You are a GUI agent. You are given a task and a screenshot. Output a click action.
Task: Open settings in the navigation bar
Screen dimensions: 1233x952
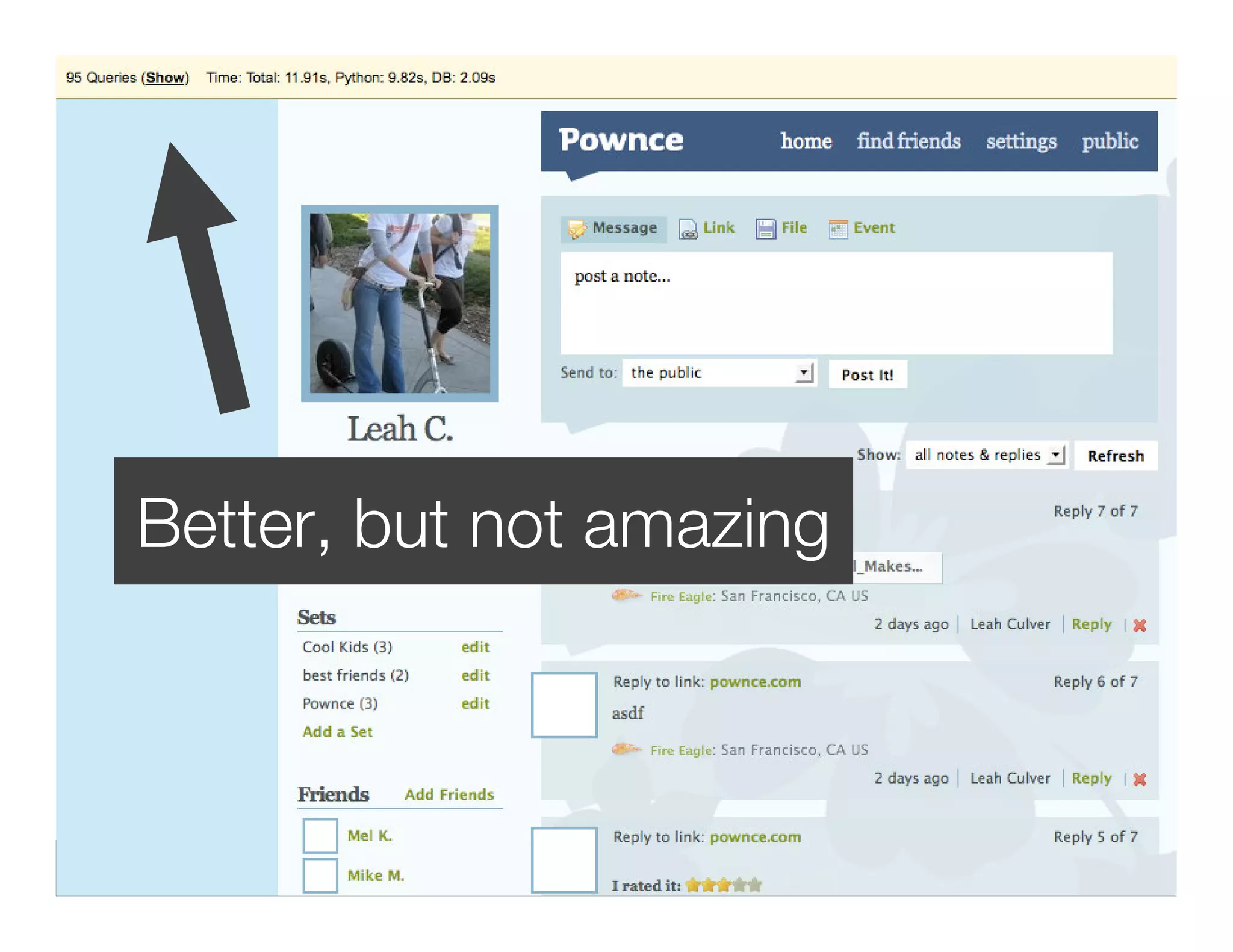[x=1021, y=141]
